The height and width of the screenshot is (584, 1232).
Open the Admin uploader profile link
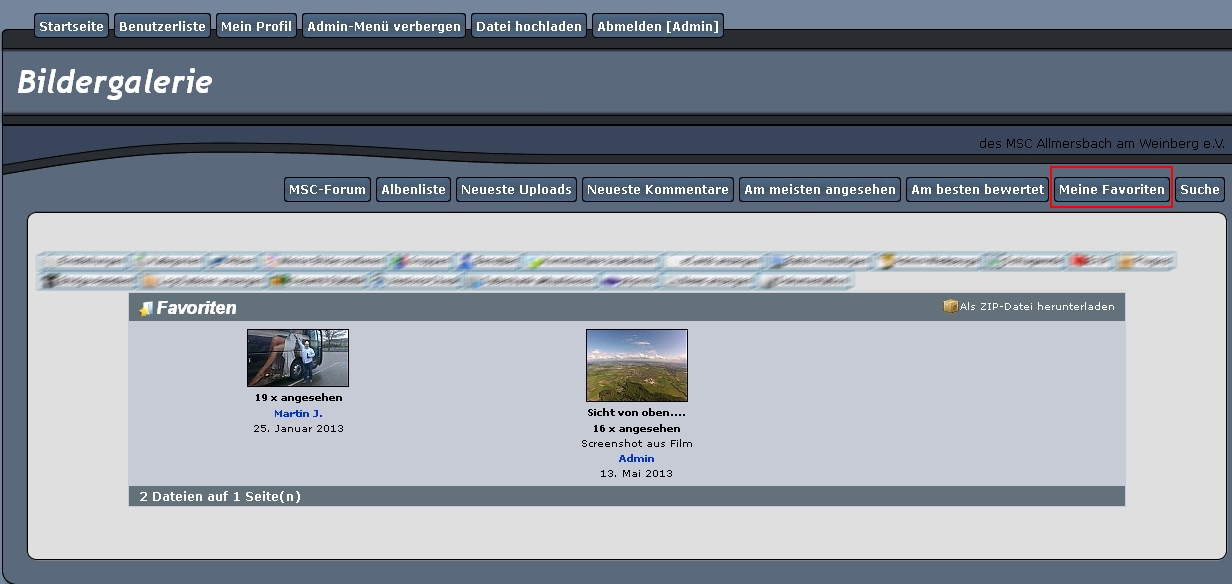(x=636, y=458)
